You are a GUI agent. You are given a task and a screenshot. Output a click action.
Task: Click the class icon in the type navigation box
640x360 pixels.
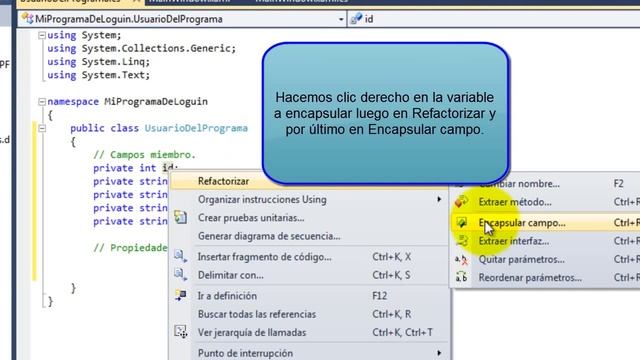[27, 19]
